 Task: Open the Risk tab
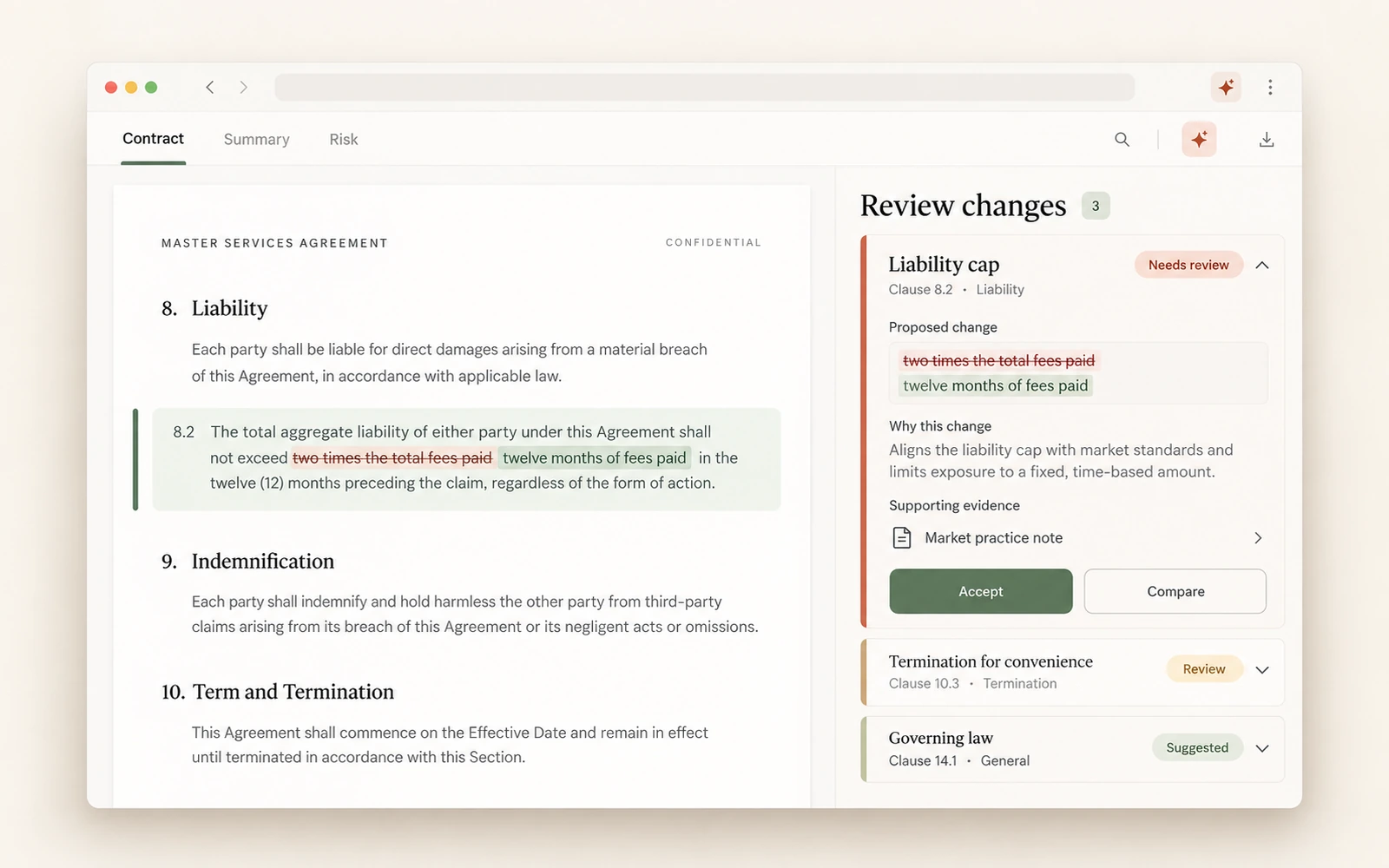[x=344, y=140]
